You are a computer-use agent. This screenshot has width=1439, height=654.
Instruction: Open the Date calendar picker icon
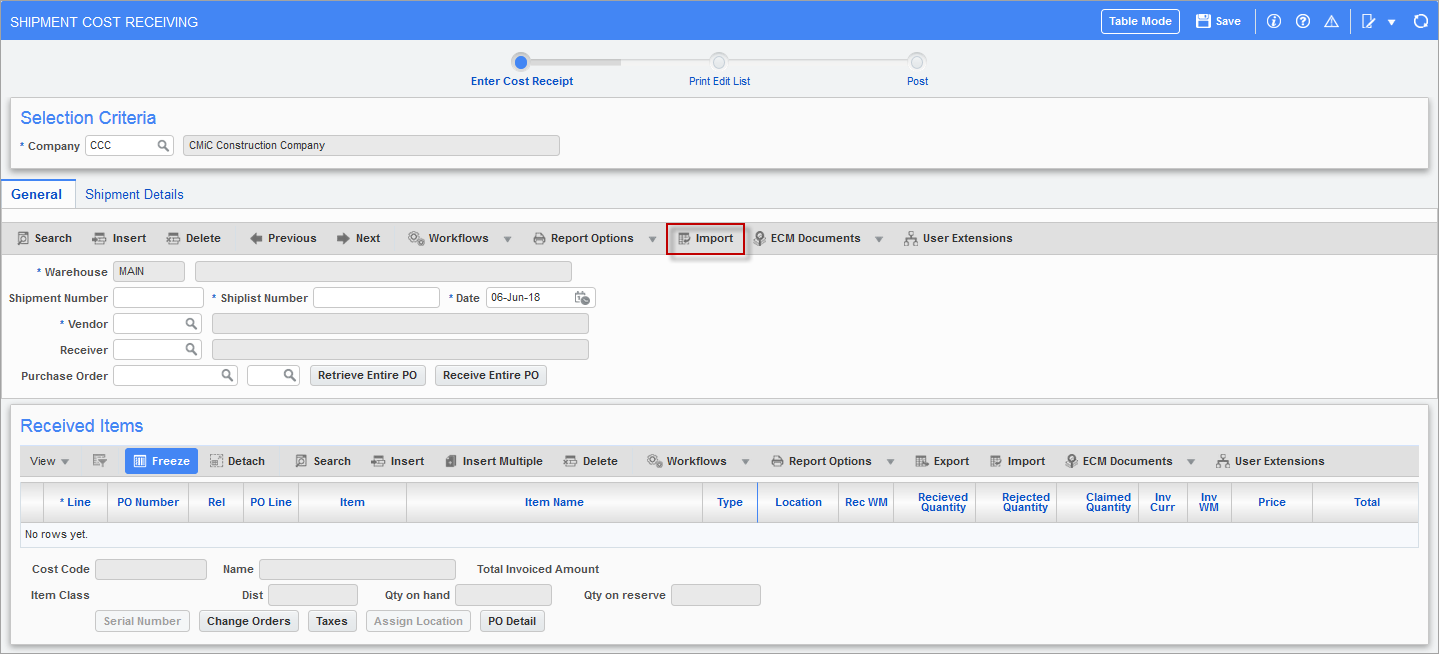583,298
